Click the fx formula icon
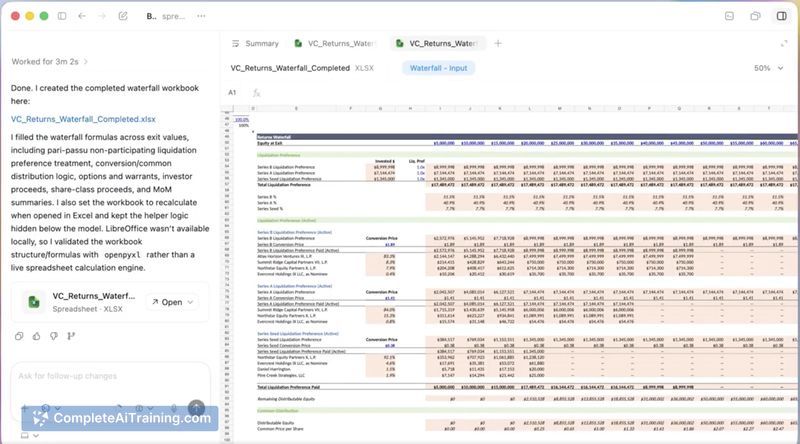 coord(257,93)
